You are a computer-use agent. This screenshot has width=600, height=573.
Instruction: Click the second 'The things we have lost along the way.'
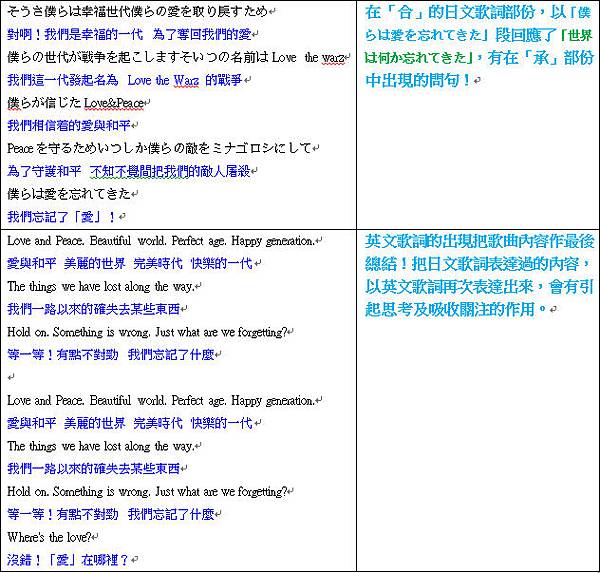point(101,446)
